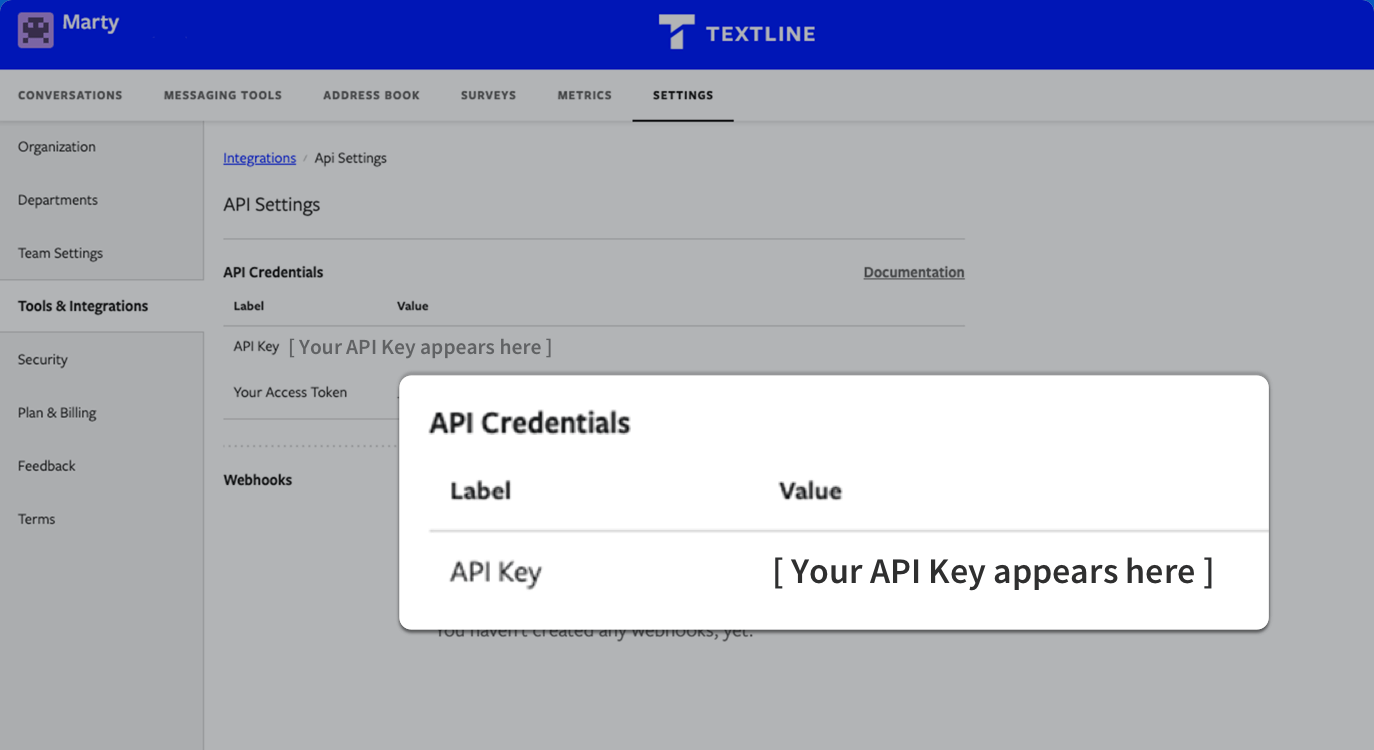Image resolution: width=1374 pixels, height=750 pixels.
Task: Click the API Key value in the callout
Action: 993,571
